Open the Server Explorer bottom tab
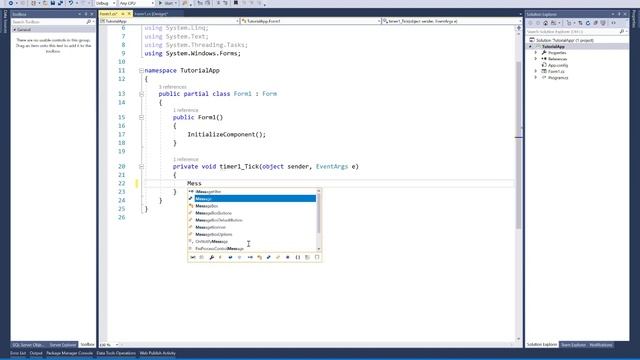This screenshot has height=360, width=640. 62,345
